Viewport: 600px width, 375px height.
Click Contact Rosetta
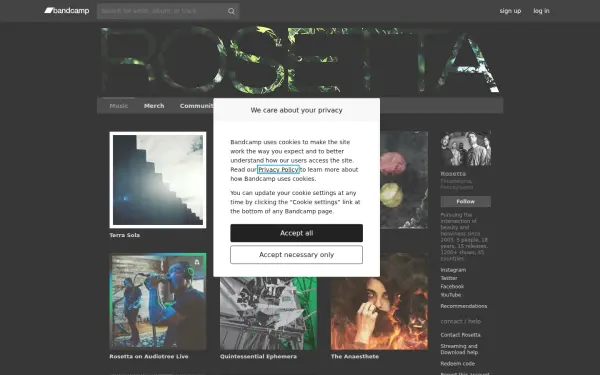(x=460, y=335)
